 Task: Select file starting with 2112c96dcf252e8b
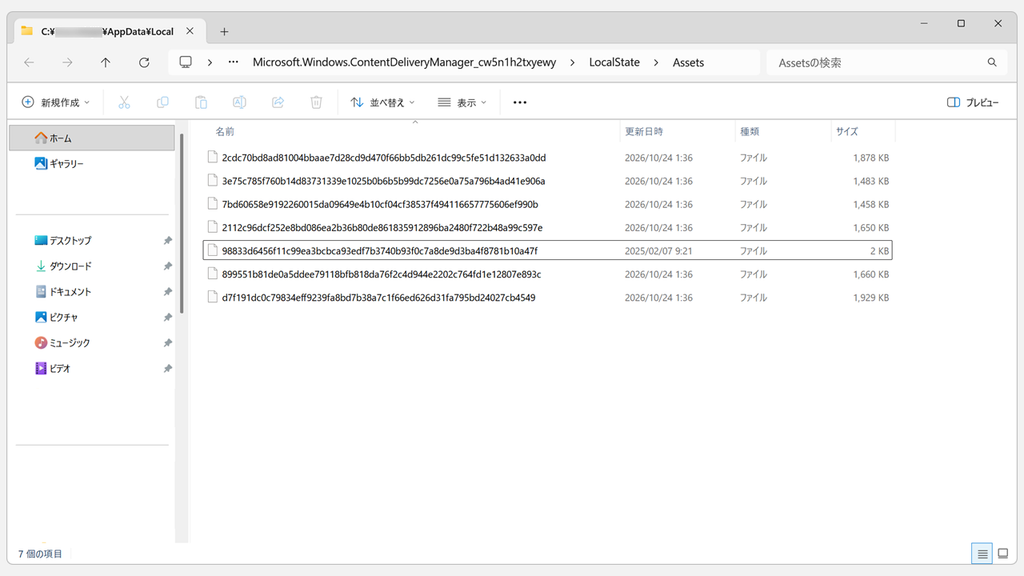click(x=547, y=227)
